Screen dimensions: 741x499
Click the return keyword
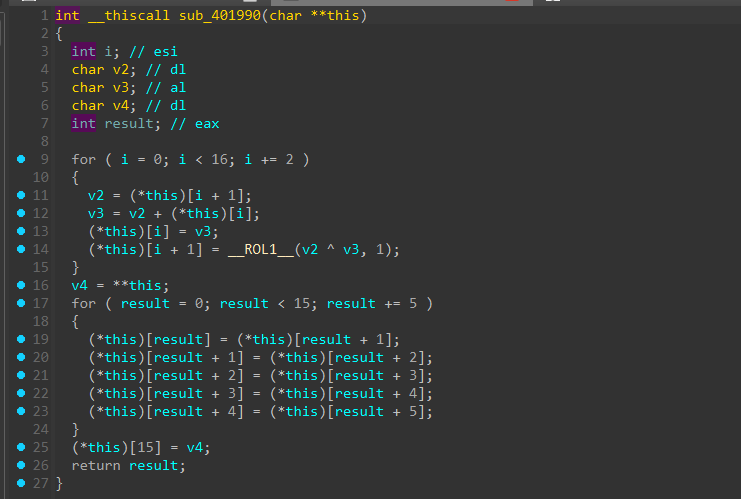click(x=96, y=465)
